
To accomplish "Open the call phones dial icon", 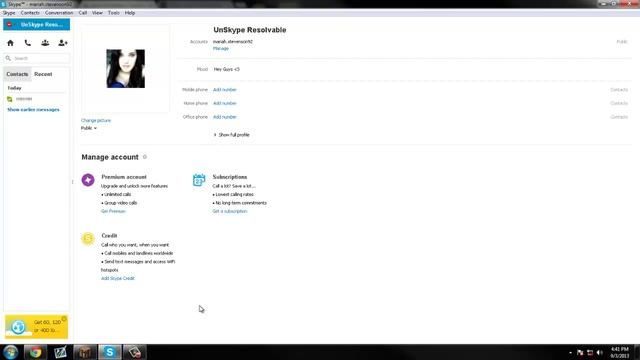I will [x=28, y=43].
